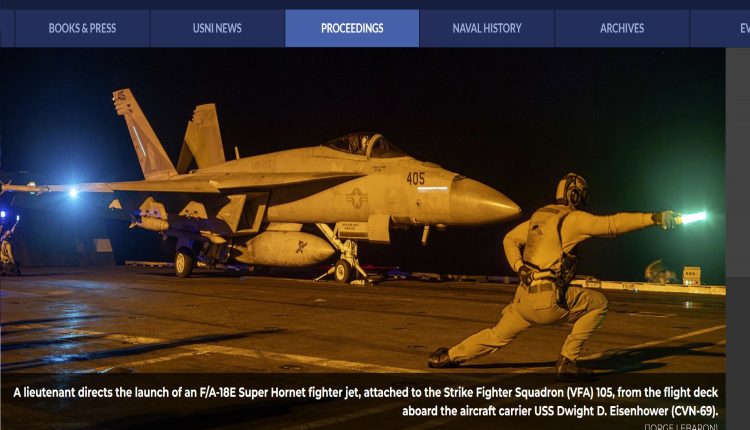Open the Archives navigation tab
Screen dimensions: 750x430
click(622, 28)
